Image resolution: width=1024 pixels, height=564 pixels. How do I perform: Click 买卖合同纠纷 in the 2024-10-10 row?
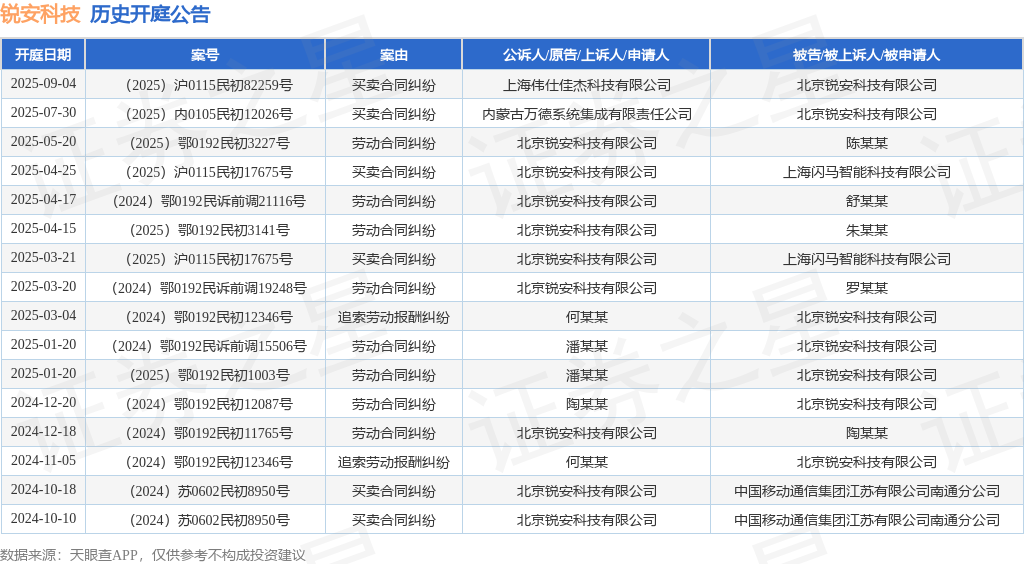pyautogui.click(x=394, y=520)
